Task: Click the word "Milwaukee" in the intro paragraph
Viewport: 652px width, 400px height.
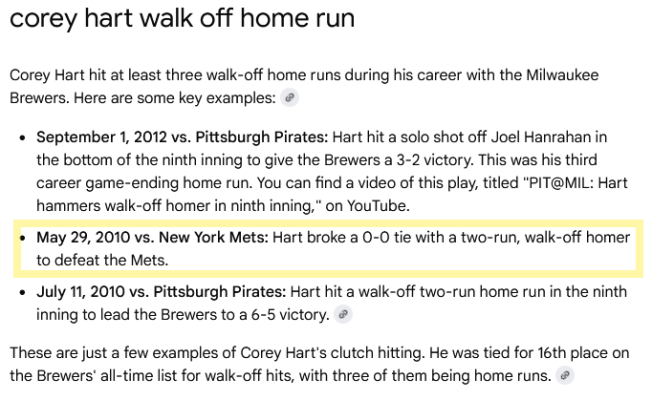Action: point(562,75)
